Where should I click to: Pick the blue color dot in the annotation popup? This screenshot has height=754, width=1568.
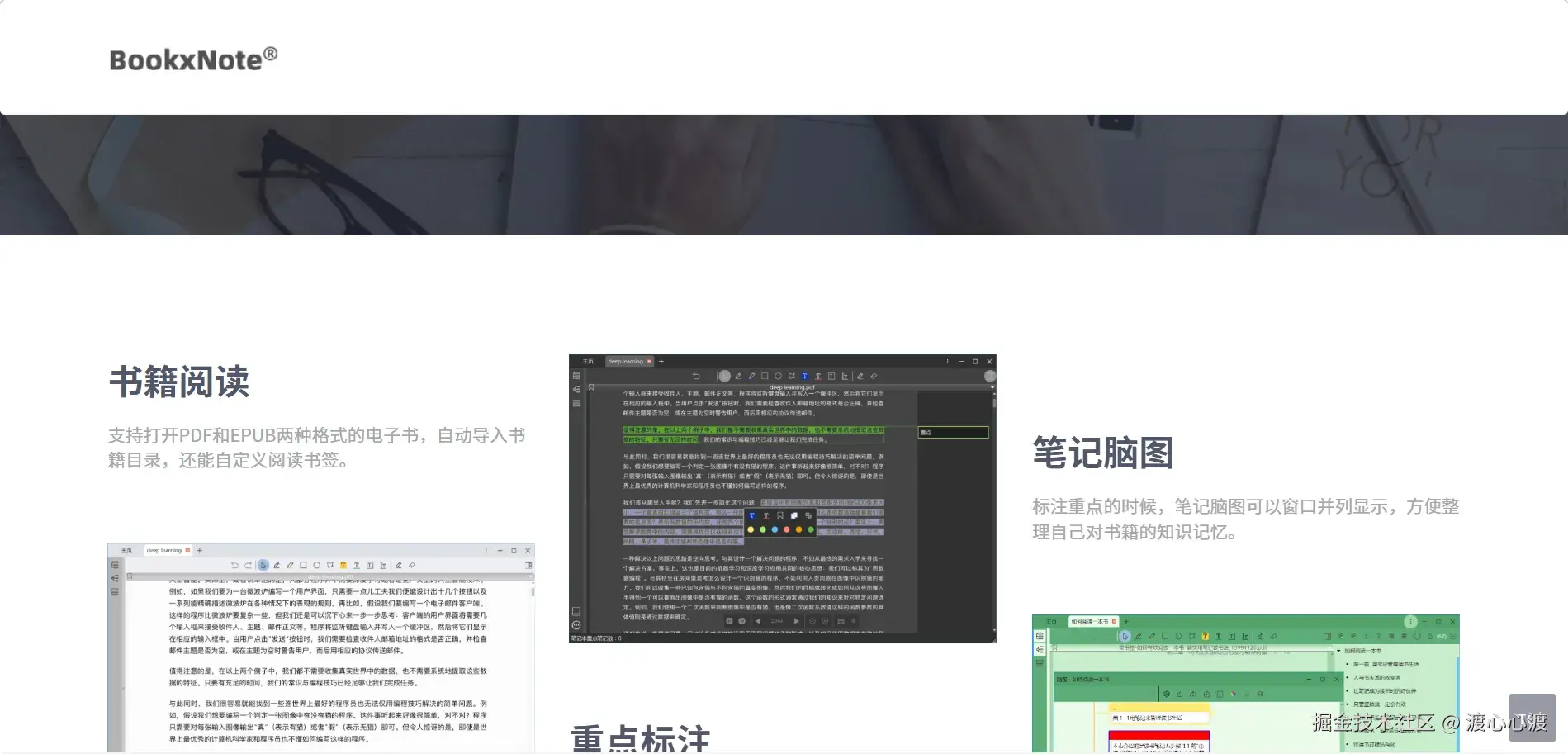(x=775, y=529)
